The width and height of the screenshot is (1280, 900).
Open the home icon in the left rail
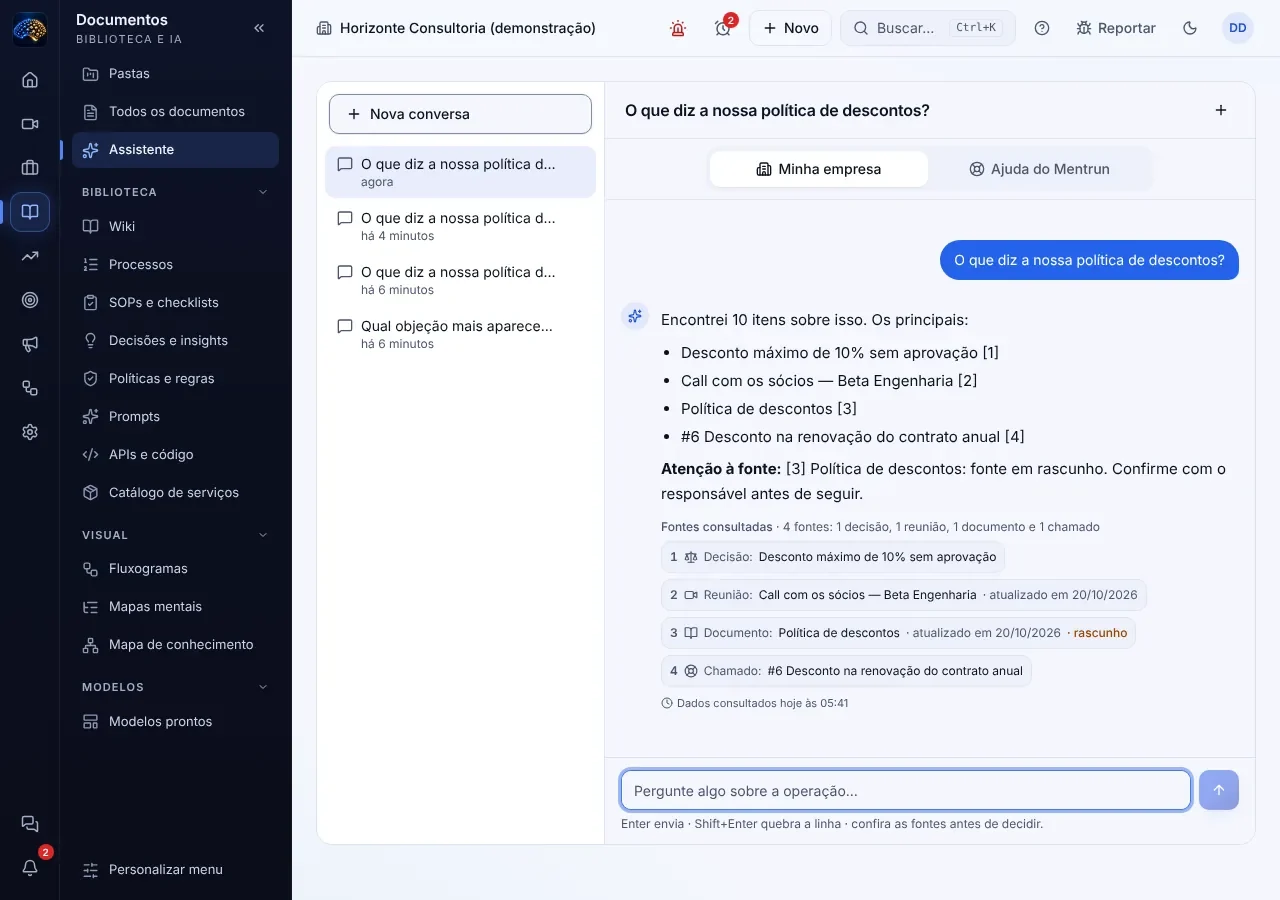(x=30, y=80)
